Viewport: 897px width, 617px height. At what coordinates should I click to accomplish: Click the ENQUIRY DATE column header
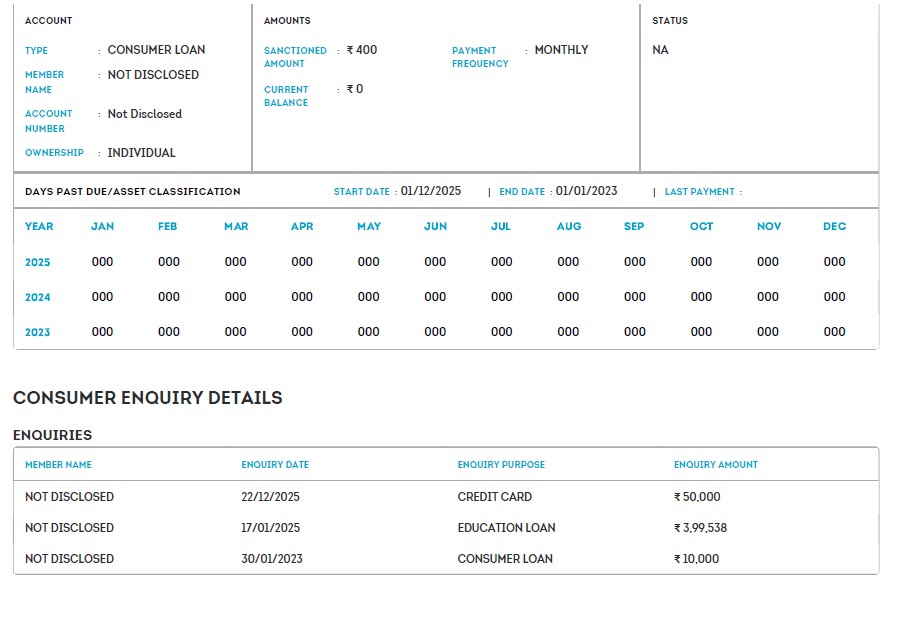pos(275,465)
